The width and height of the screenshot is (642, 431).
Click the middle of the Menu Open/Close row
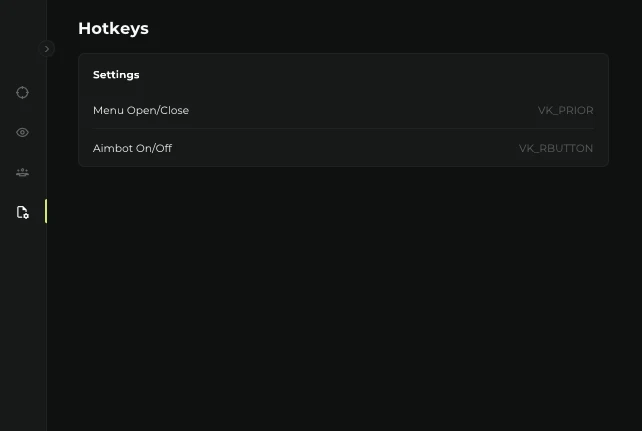343,110
